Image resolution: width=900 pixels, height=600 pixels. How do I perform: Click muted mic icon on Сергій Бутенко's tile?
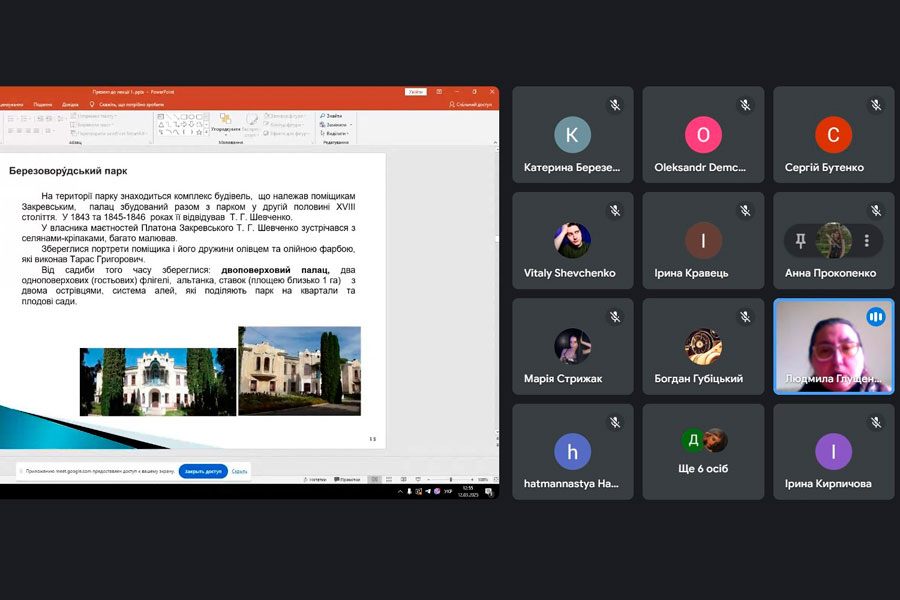[x=875, y=105]
